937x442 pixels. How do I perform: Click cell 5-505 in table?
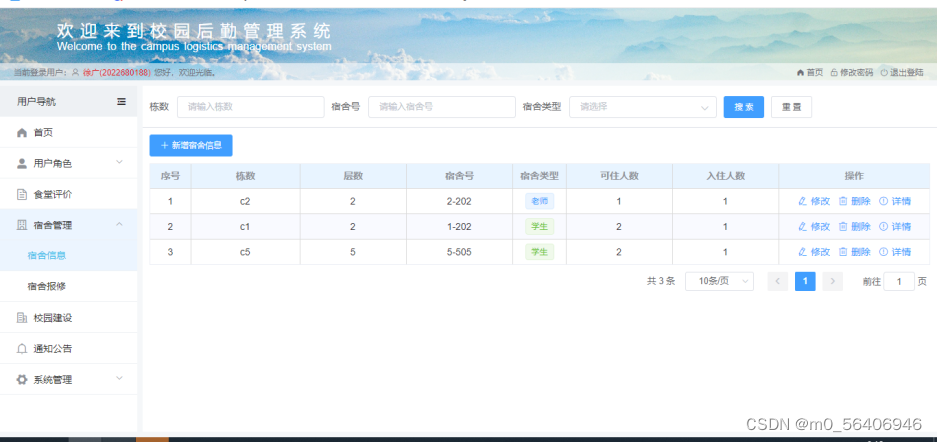tap(460, 252)
